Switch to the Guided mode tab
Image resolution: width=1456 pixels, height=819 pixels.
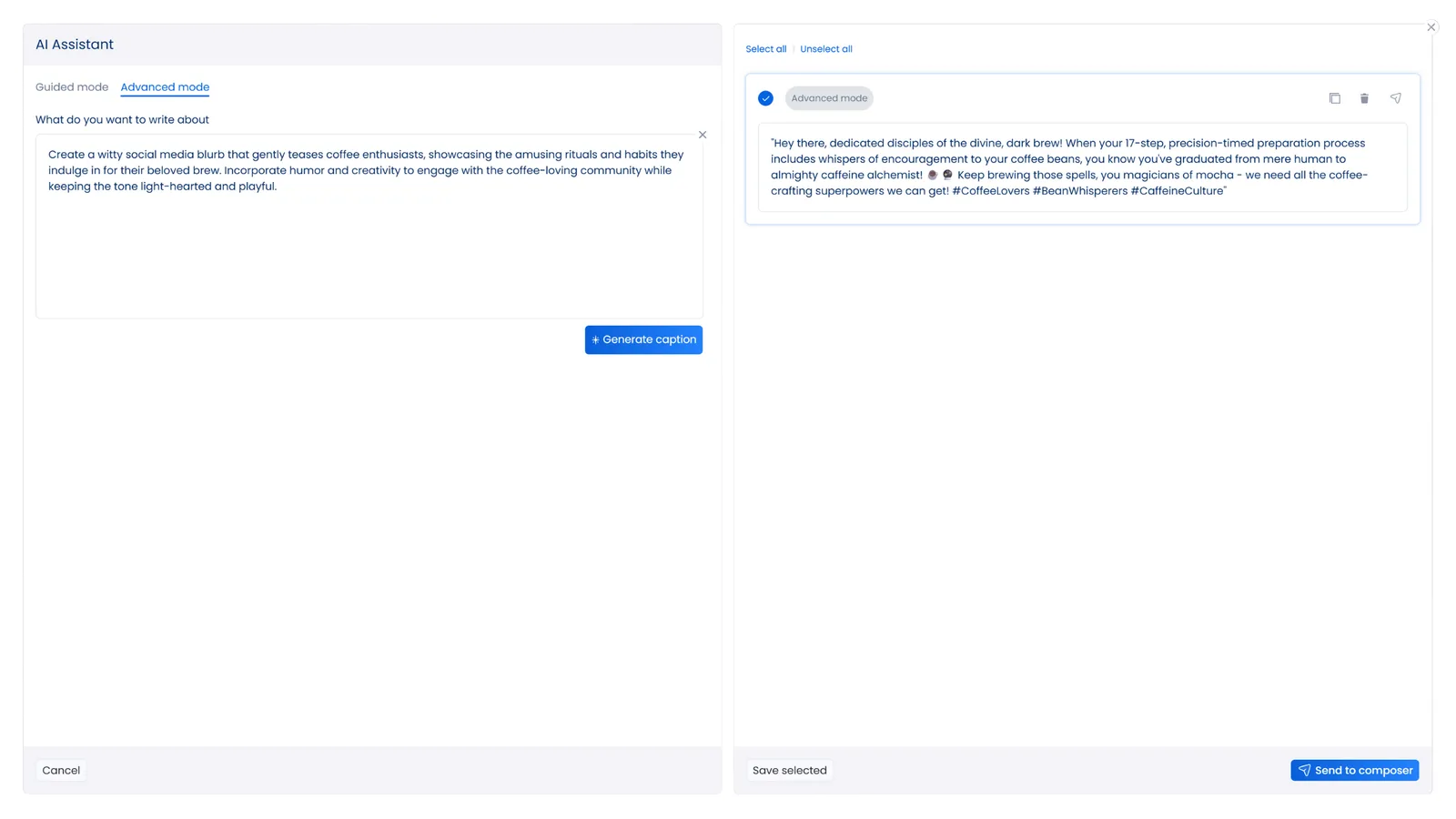pyautogui.click(x=72, y=87)
